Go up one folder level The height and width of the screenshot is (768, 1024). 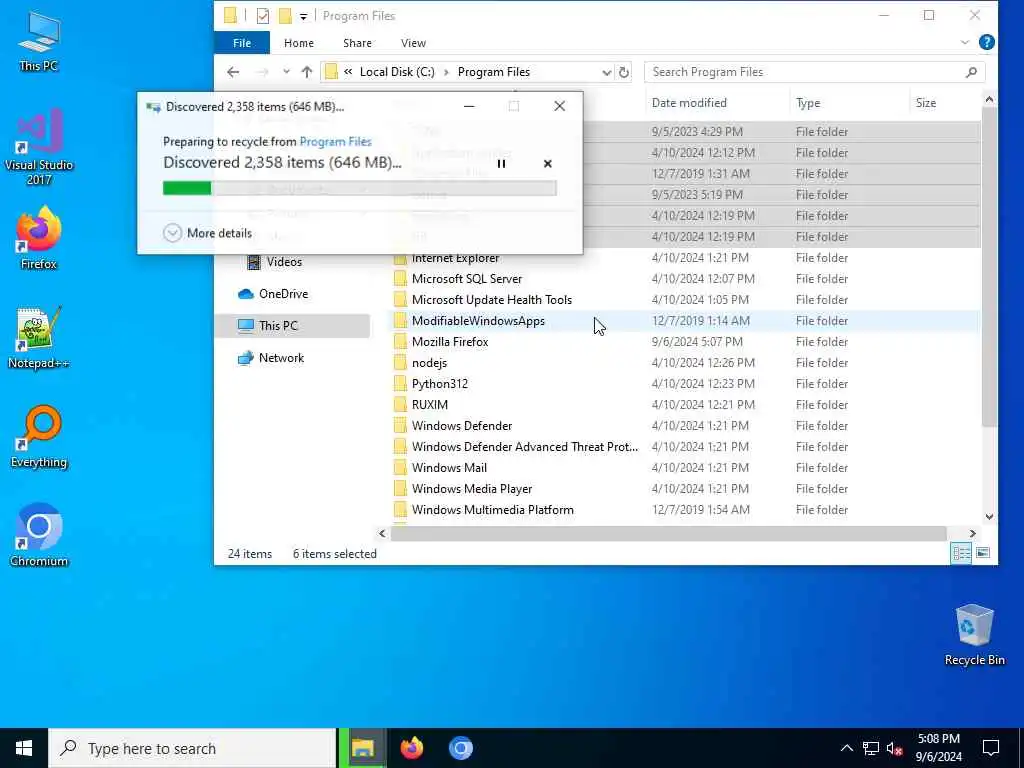point(307,72)
